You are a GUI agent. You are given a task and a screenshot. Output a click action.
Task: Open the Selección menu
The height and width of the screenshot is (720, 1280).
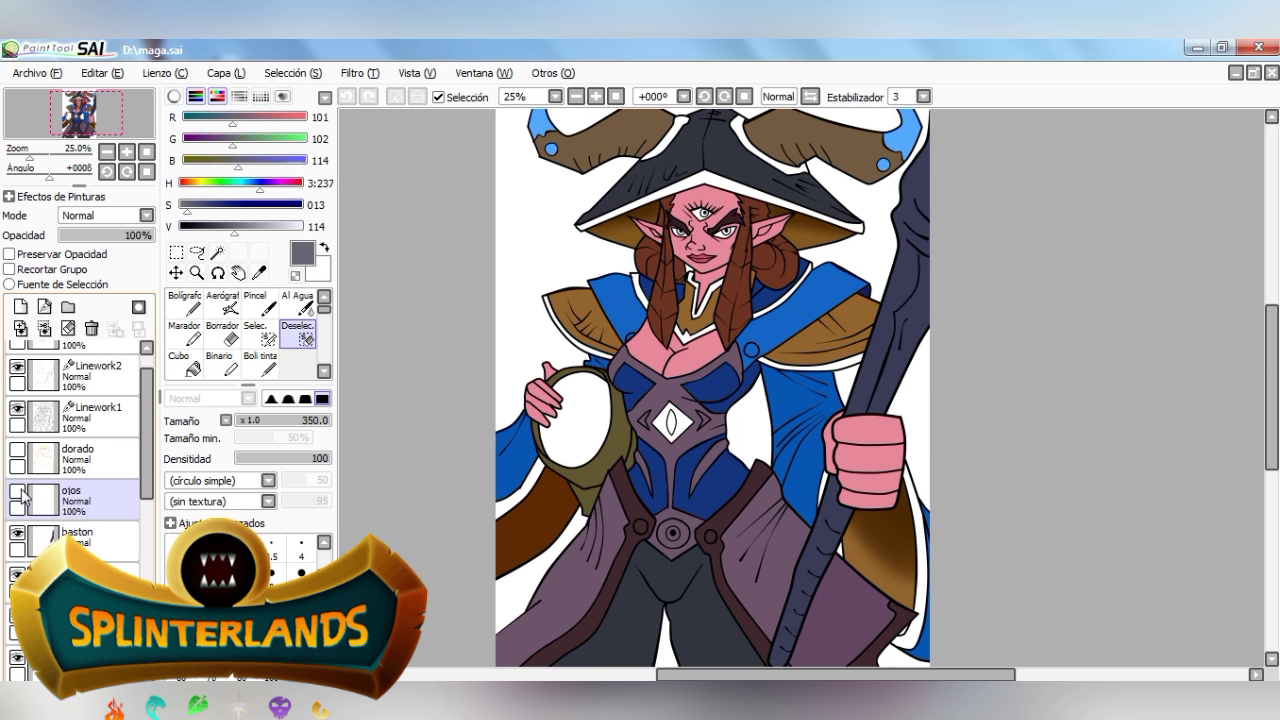click(293, 73)
